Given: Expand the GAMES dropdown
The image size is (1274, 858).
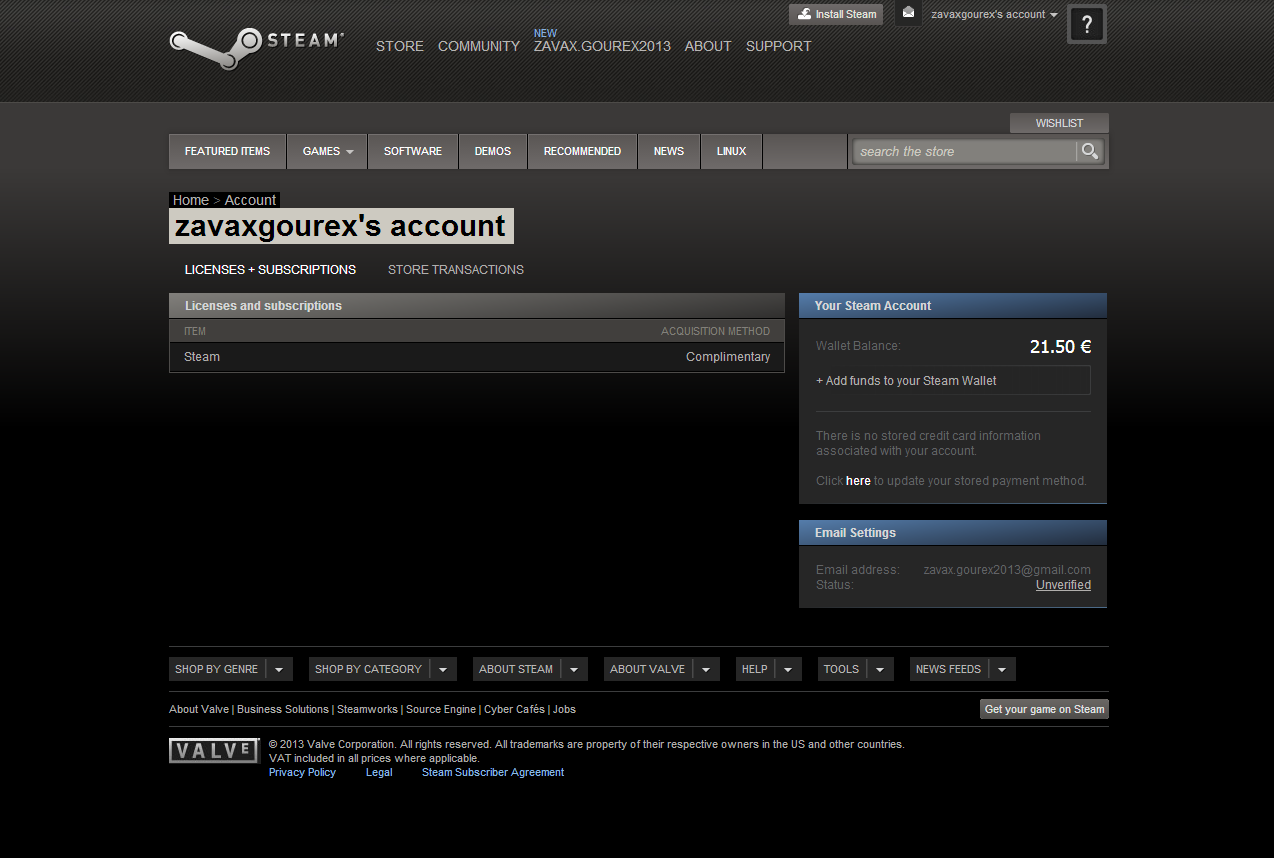Looking at the screenshot, I should point(328,151).
